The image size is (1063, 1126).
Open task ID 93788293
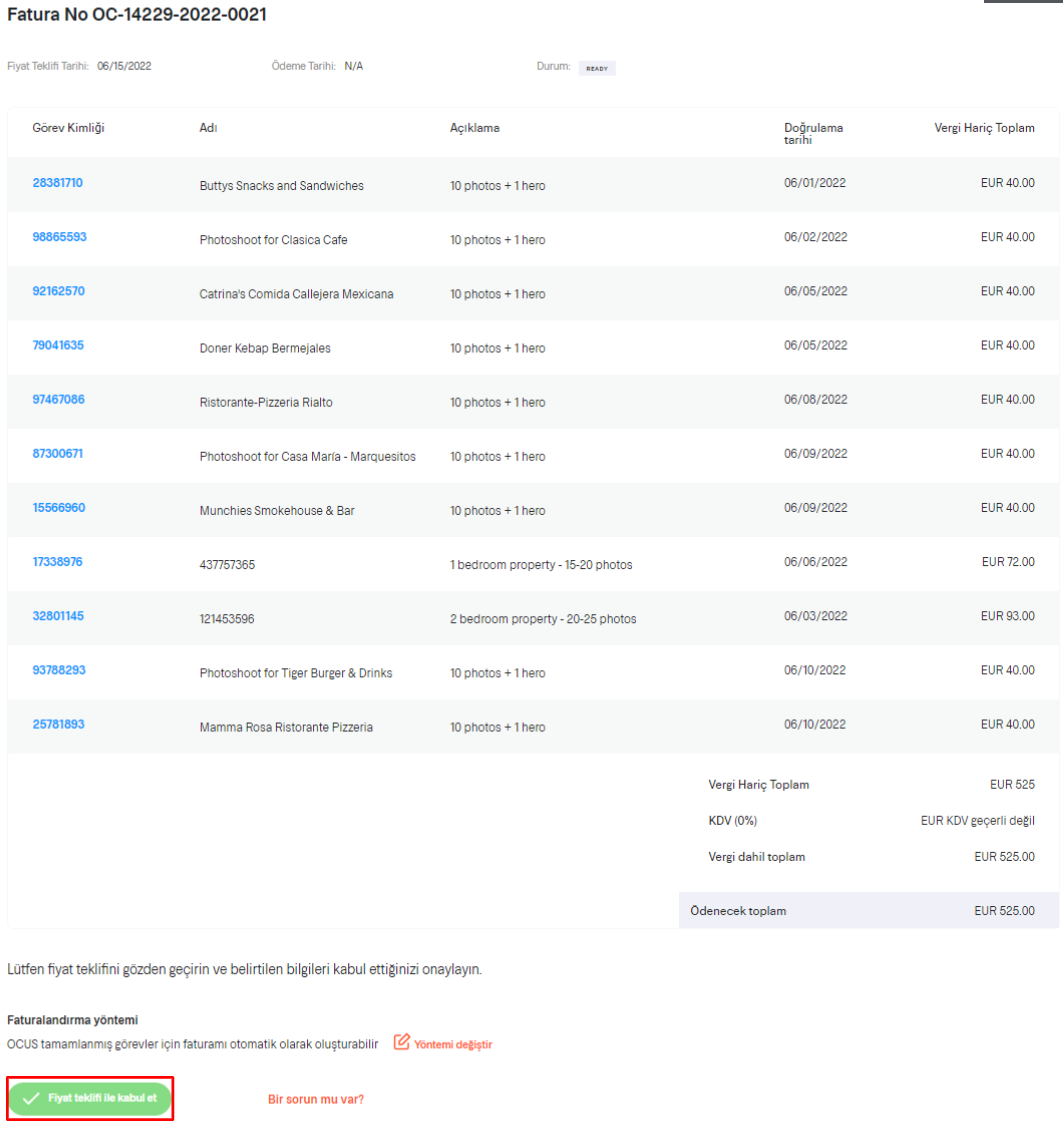pos(59,670)
